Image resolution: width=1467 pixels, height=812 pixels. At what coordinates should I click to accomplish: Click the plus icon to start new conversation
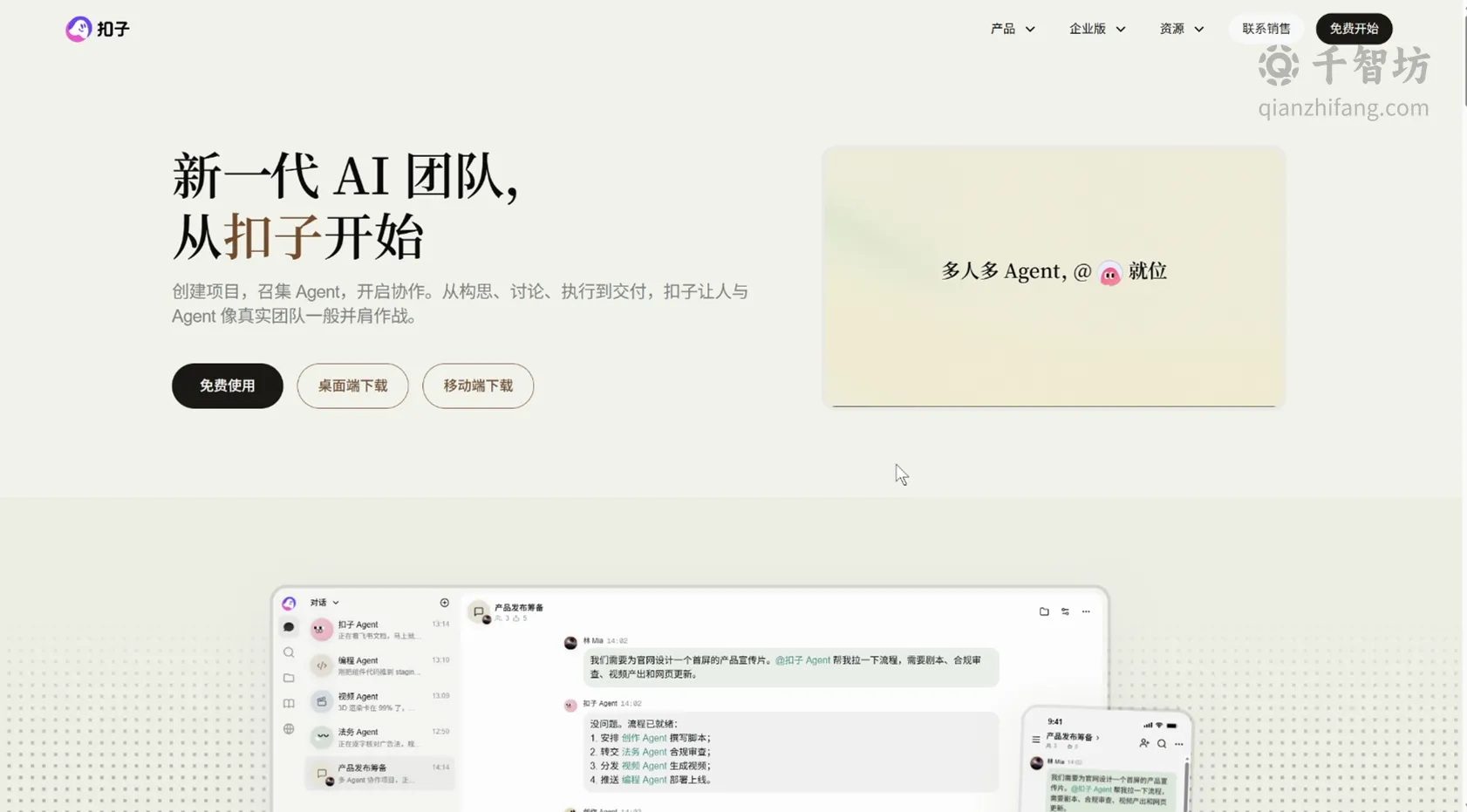coord(445,603)
